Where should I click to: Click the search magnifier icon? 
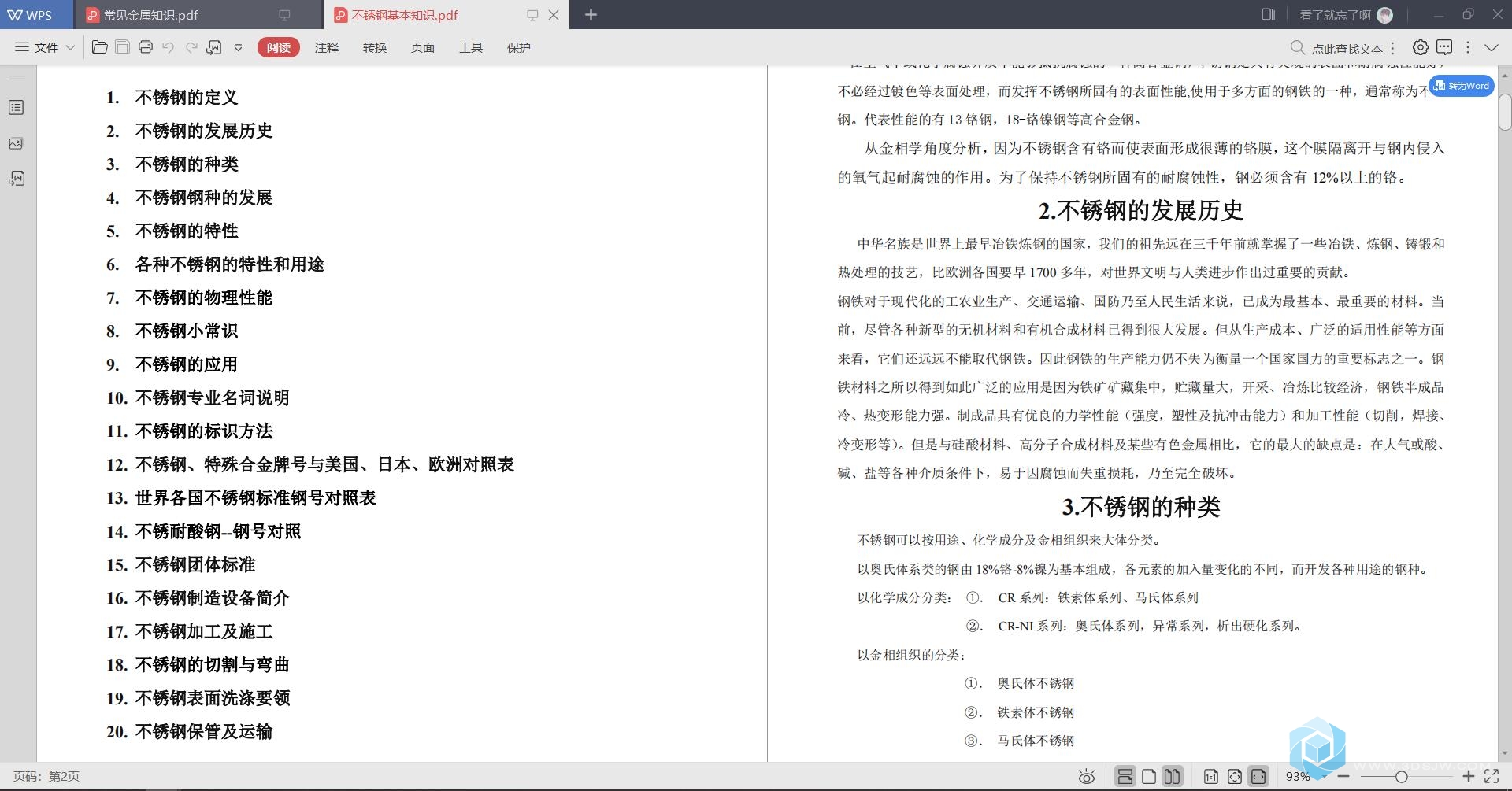1298,47
